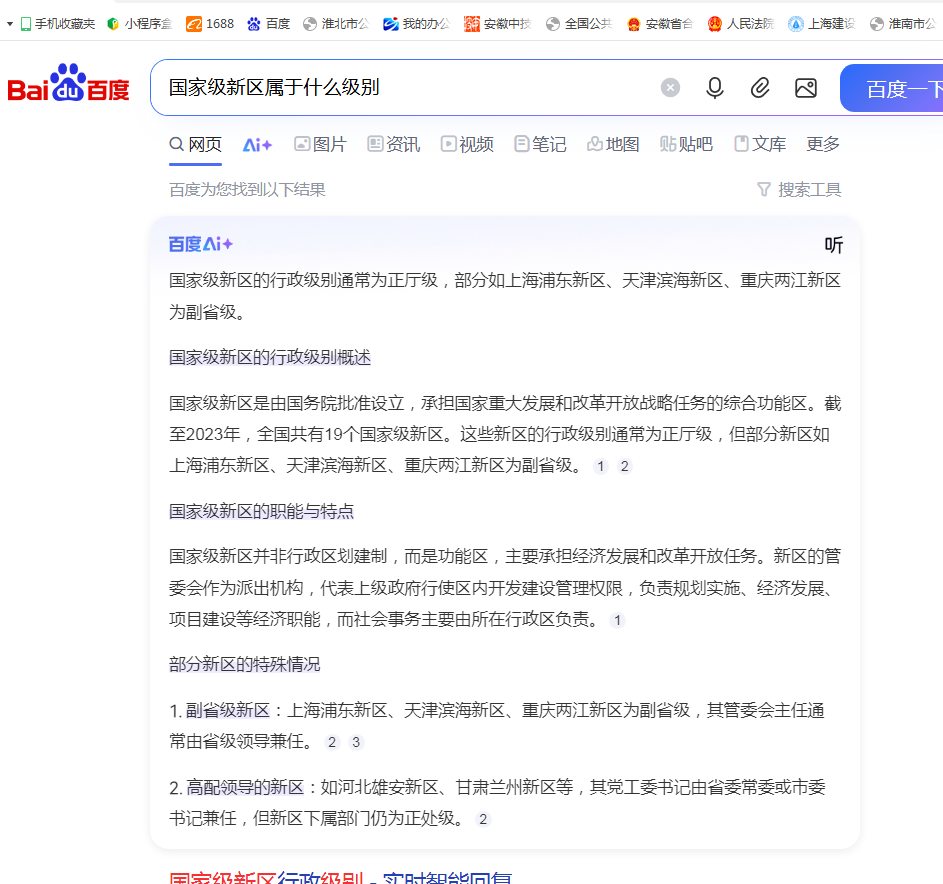This screenshot has width=943, height=884.
Task: Attach a file using paperclip icon
Action: 760,88
